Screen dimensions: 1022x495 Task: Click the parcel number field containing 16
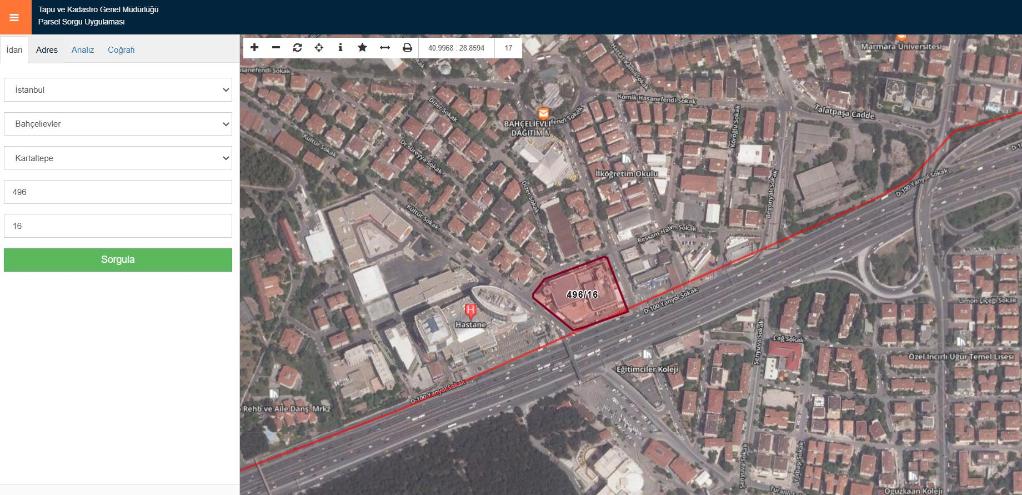coord(118,226)
